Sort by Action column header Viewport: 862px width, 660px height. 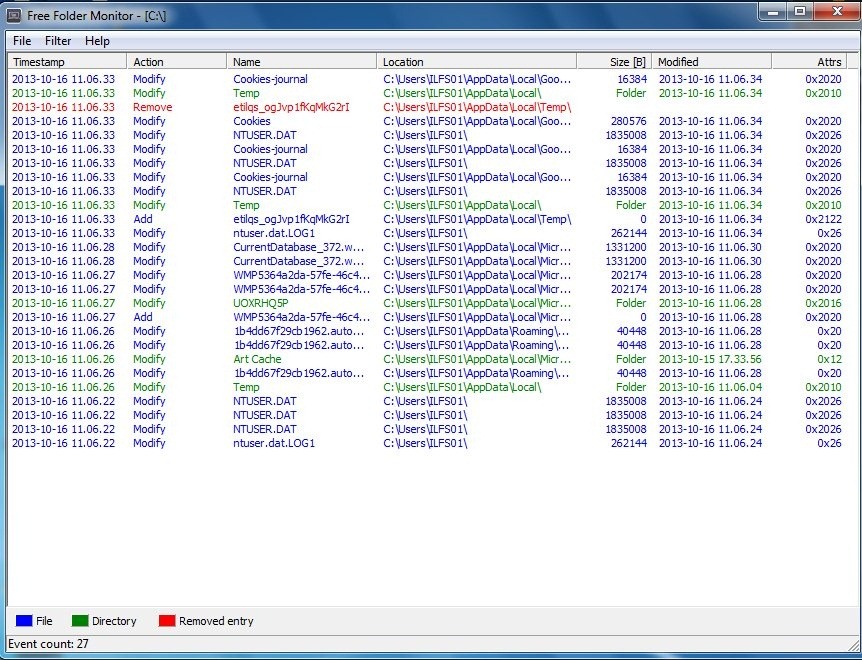(176, 62)
